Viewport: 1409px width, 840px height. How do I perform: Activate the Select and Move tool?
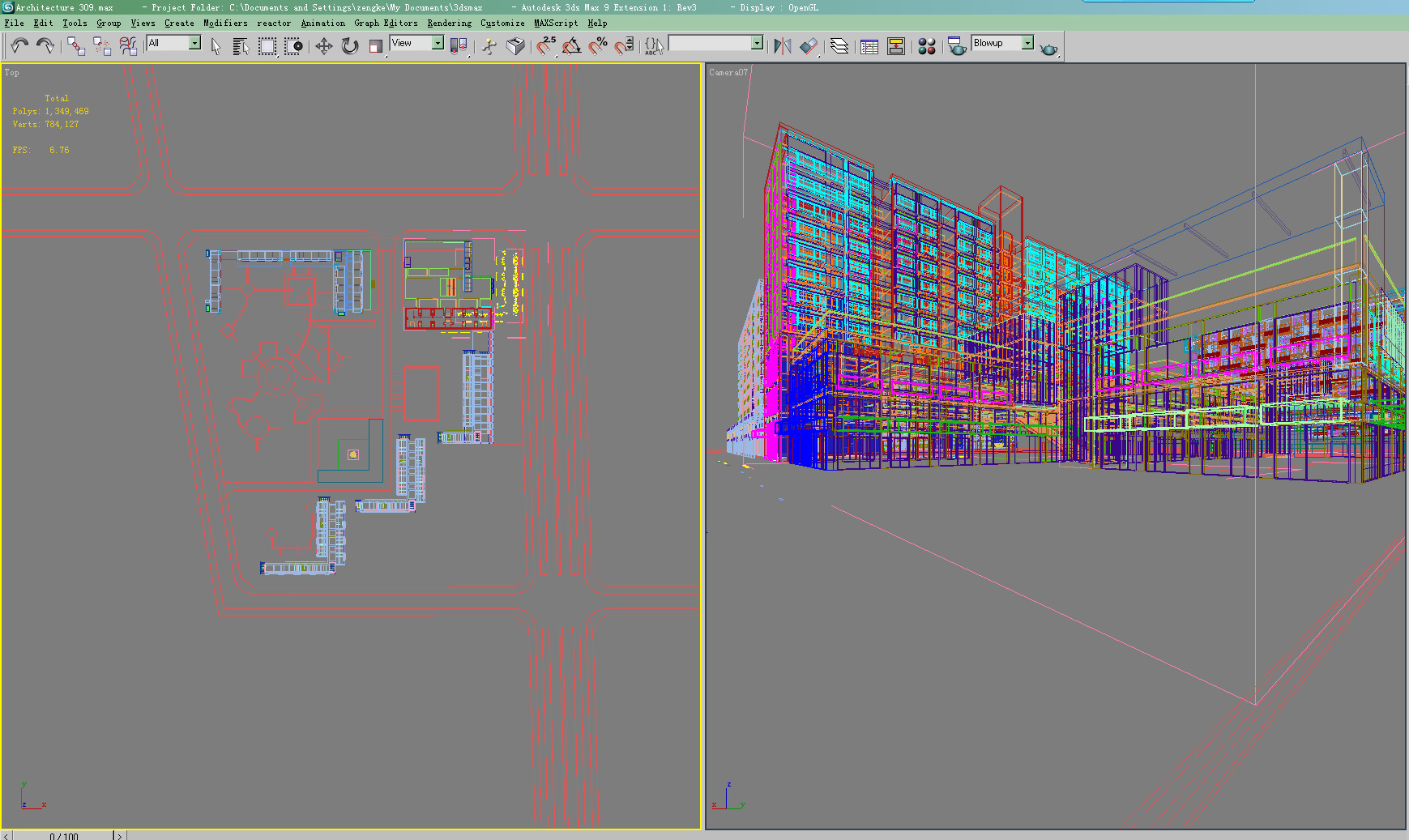(324, 46)
